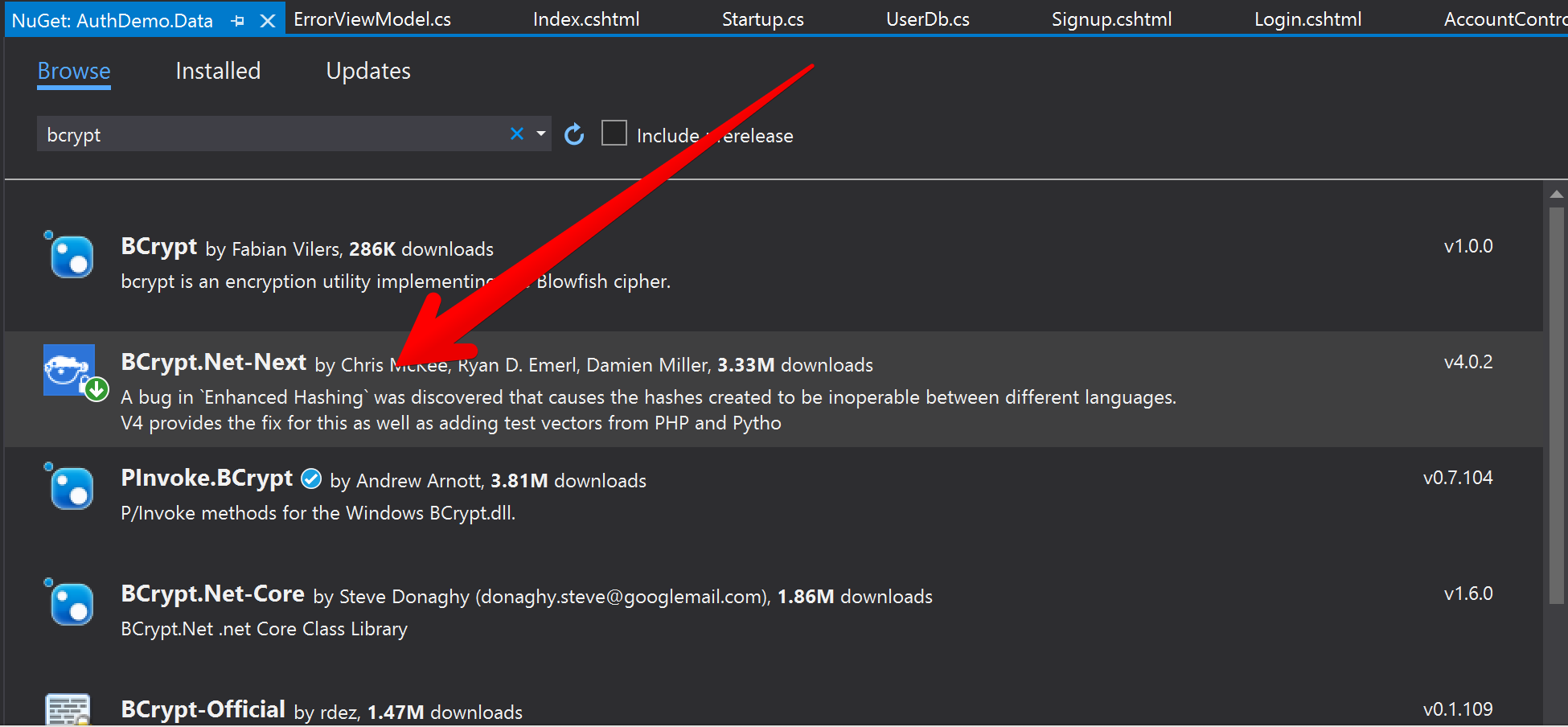Switch to the Installed tab
Image resolution: width=1568 pixels, height=727 pixels.
point(218,72)
